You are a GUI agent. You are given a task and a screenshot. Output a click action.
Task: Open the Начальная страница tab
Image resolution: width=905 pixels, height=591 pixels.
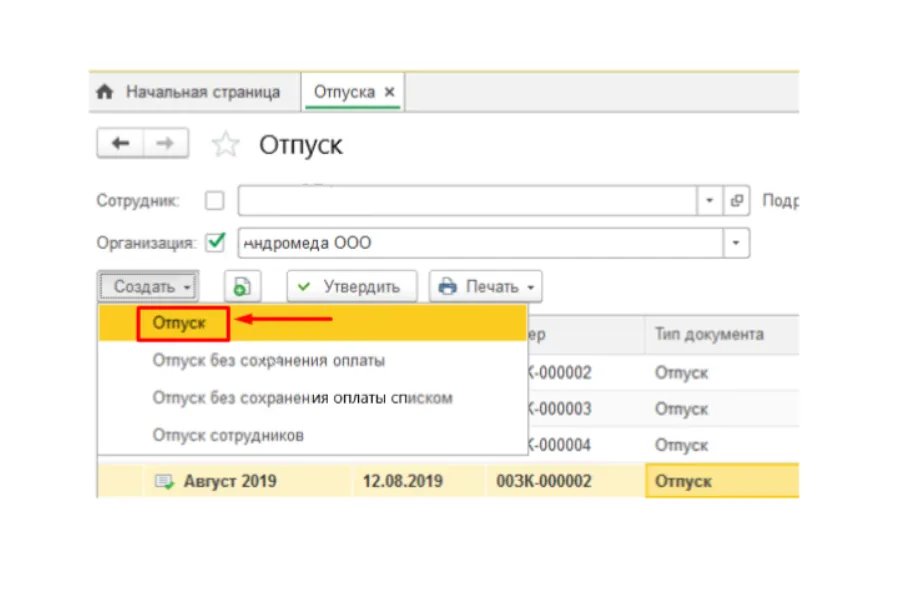tap(203, 92)
